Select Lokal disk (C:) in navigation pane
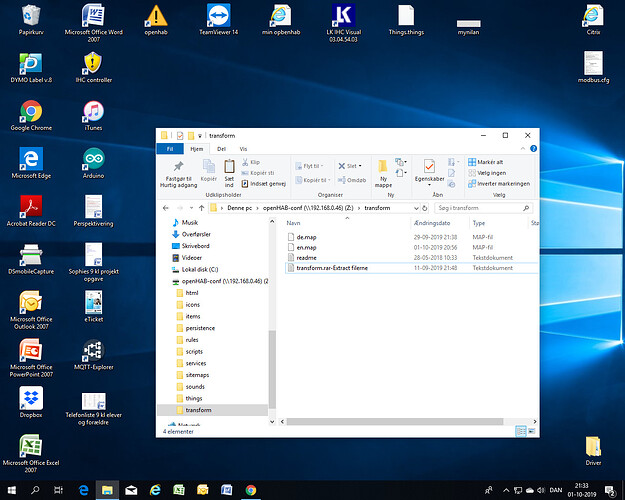Image resolution: width=625 pixels, height=500 pixels. (x=200, y=270)
